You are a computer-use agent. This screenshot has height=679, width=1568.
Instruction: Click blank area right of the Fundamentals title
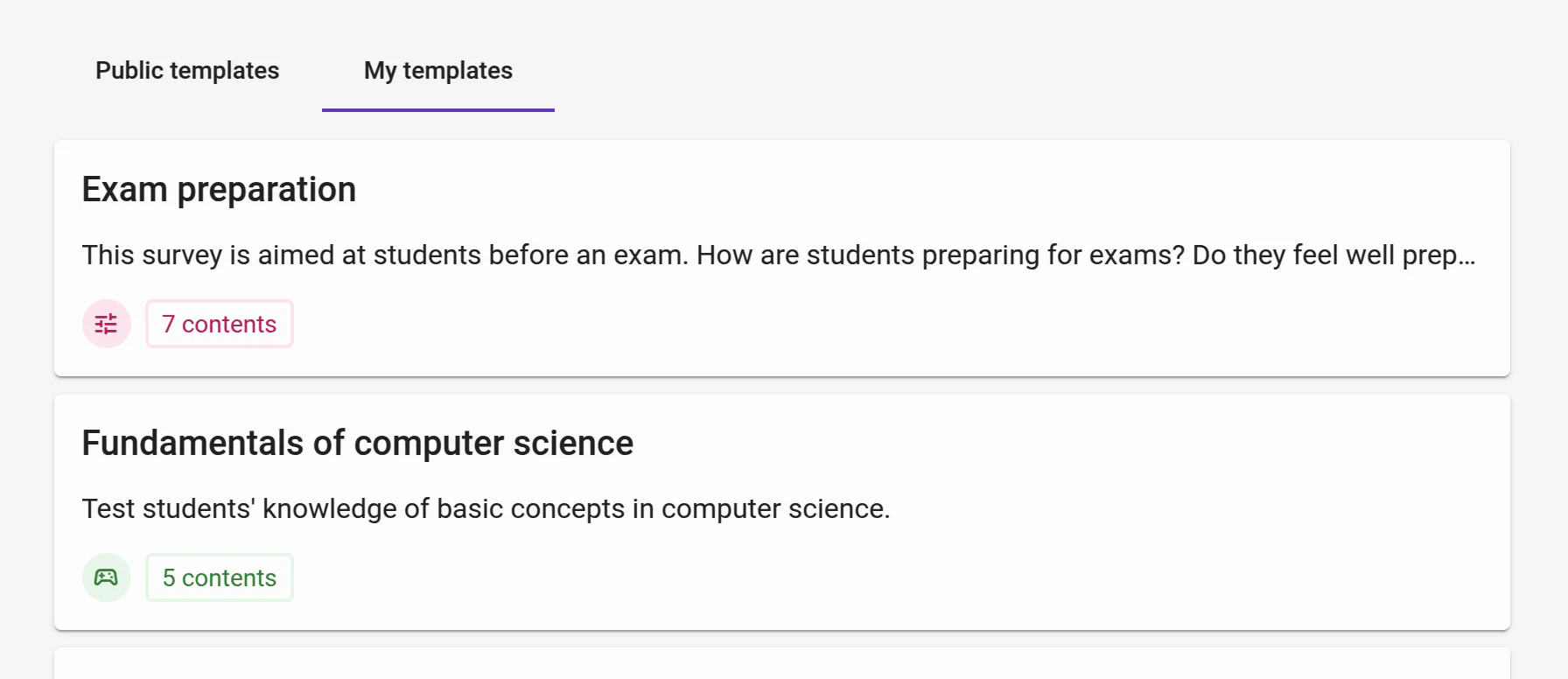tap(1050, 444)
